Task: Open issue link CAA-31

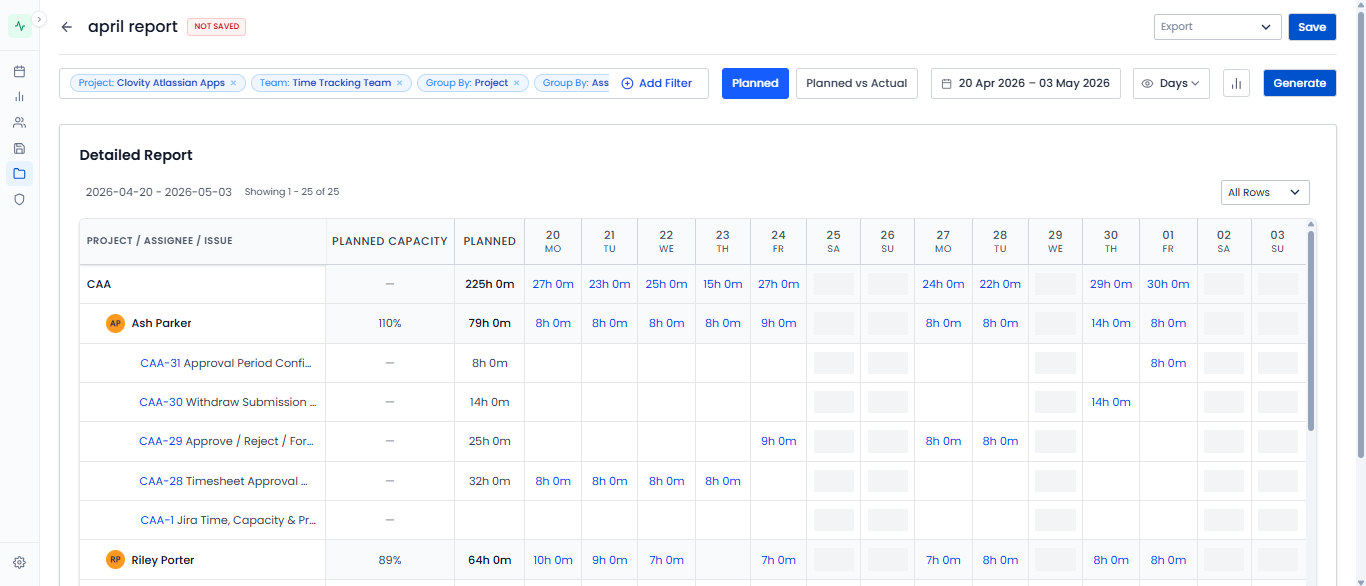Action: (160, 363)
